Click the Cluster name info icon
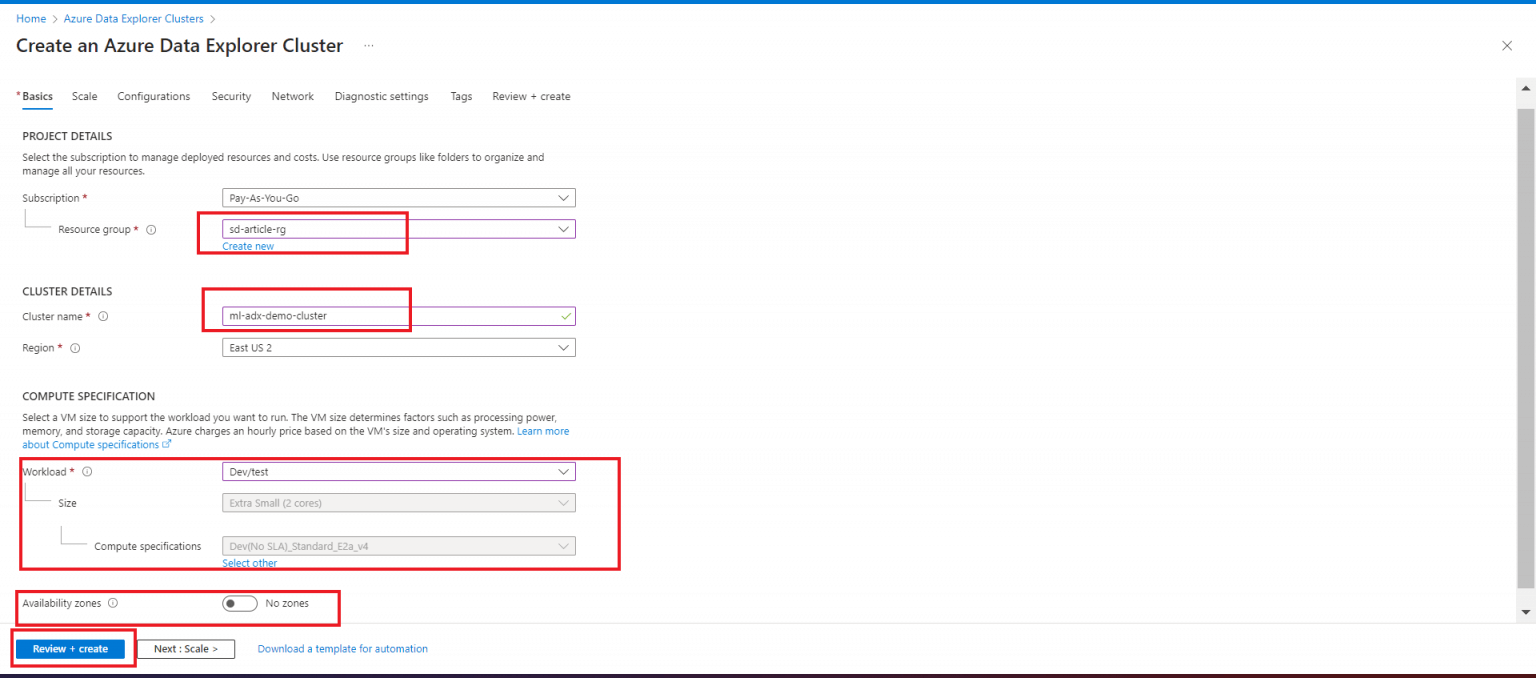Image resolution: width=1536 pixels, height=678 pixels. [103, 316]
